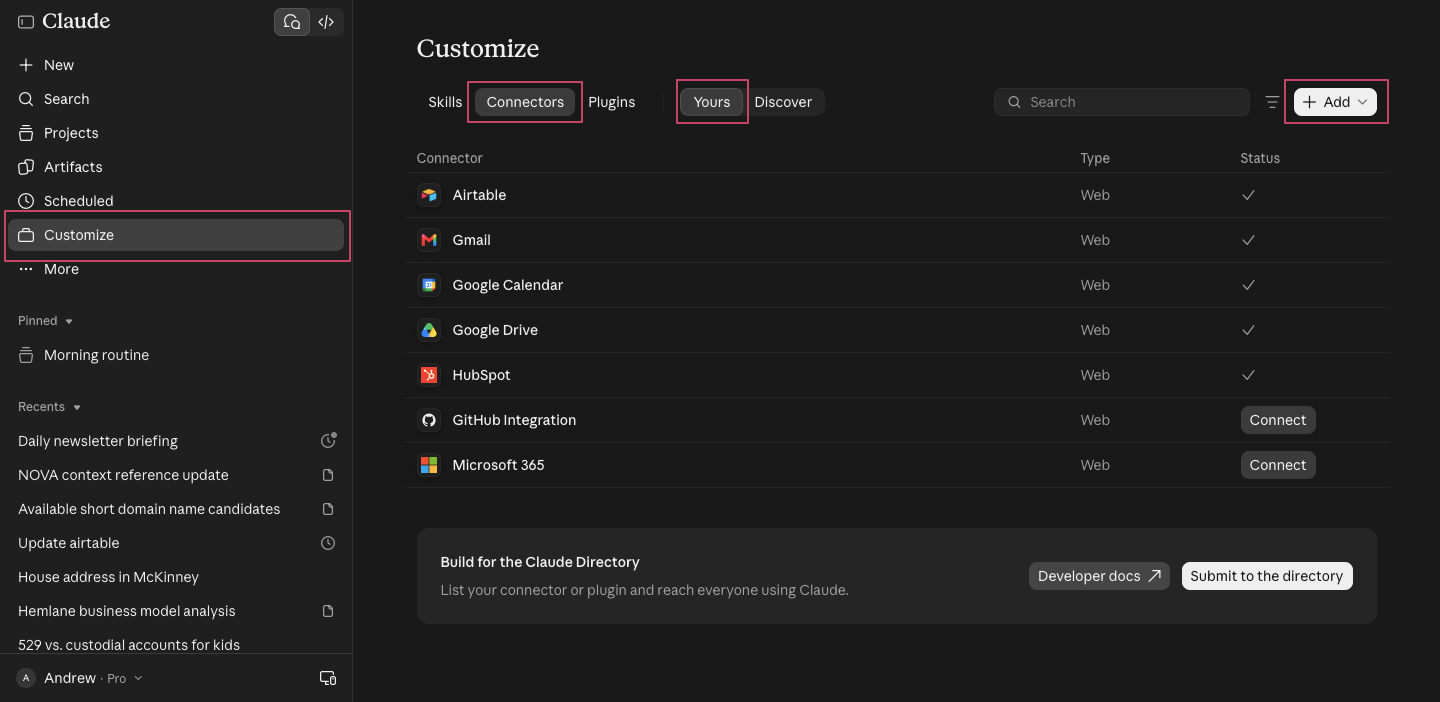The width and height of the screenshot is (1440, 702).
Task: Click document icon beside Available short domain name candidates
Action: coord(327,509)
